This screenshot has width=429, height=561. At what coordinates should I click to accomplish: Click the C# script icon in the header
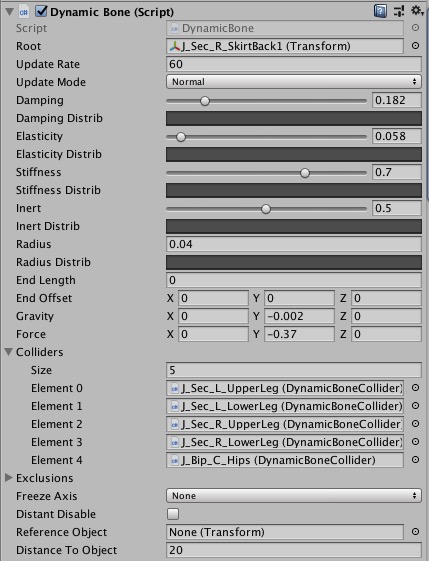(24, 12)
